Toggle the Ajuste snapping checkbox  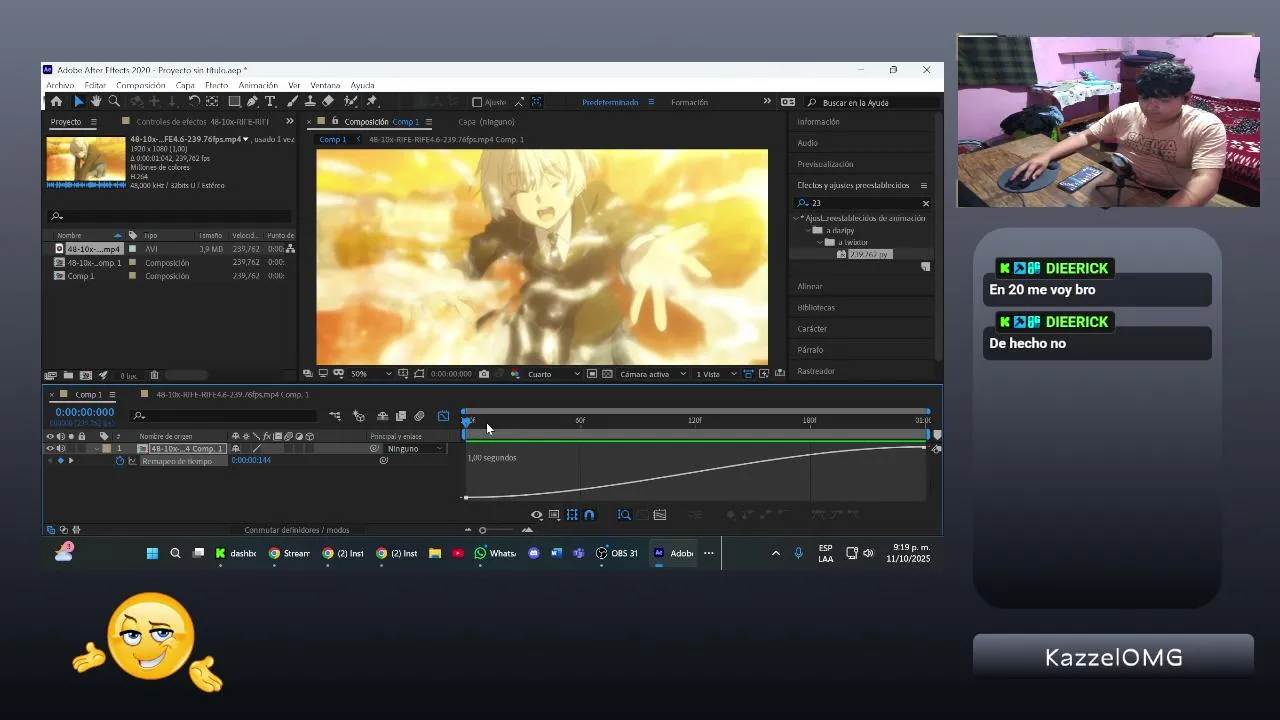477,102
